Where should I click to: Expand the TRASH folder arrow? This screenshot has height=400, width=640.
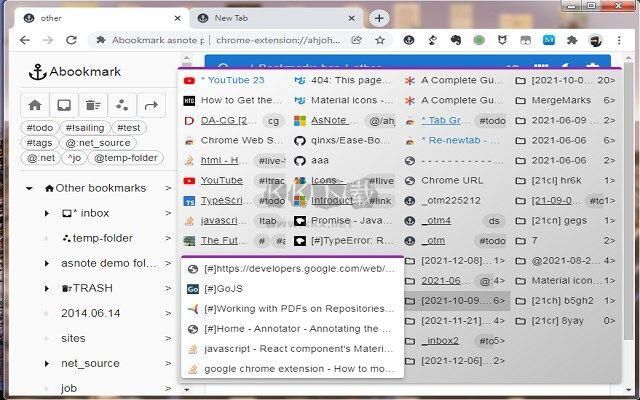point(47,288)
